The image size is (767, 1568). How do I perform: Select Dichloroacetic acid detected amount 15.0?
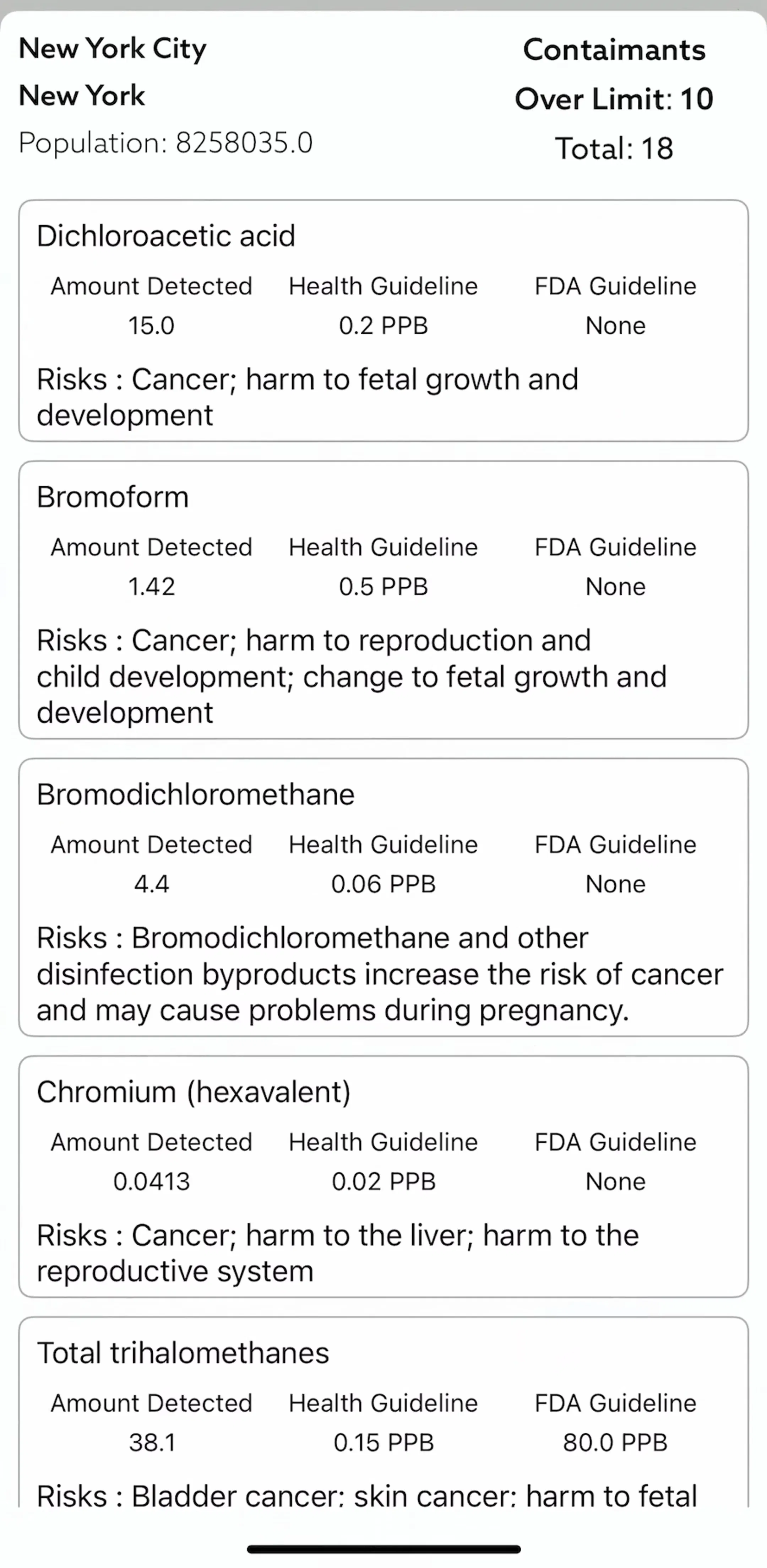click(x=151, y=326)
